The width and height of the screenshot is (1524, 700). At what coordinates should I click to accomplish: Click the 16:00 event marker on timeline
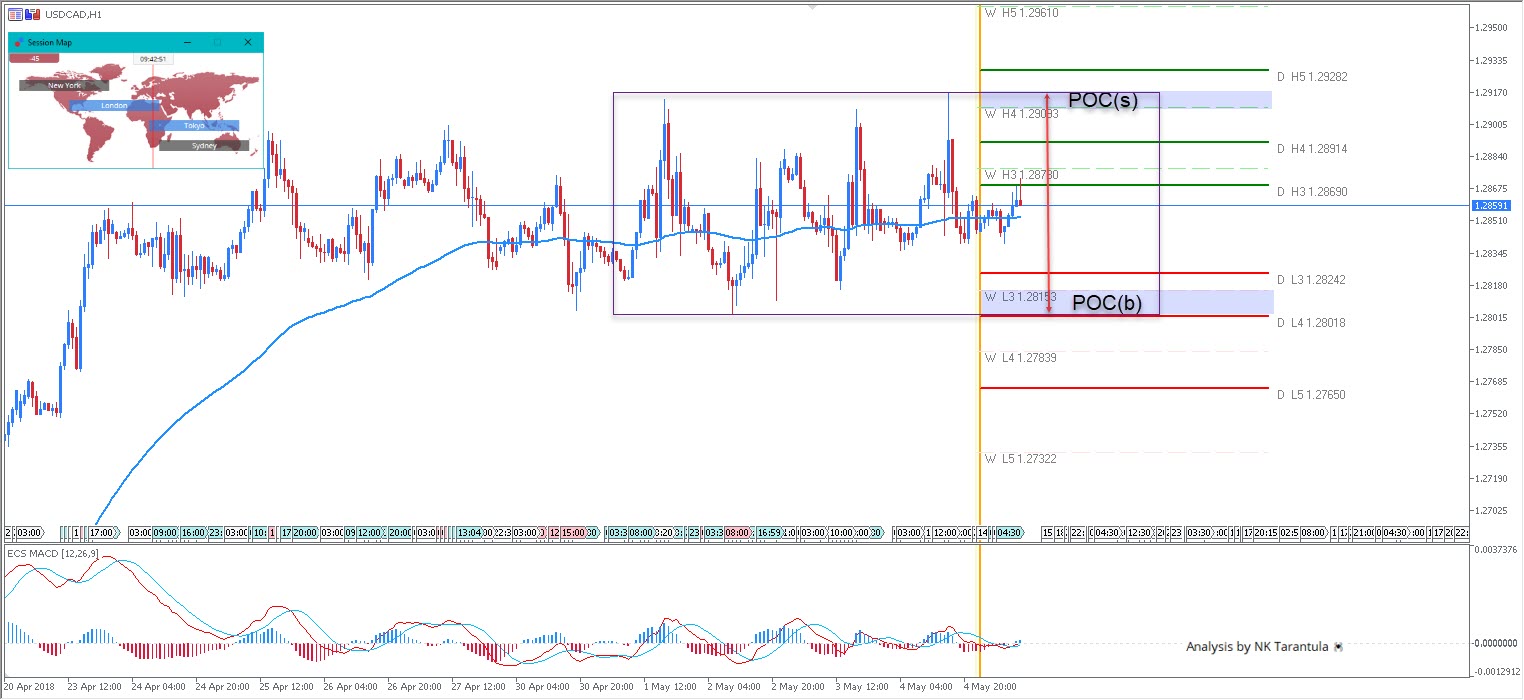(193, 532)
